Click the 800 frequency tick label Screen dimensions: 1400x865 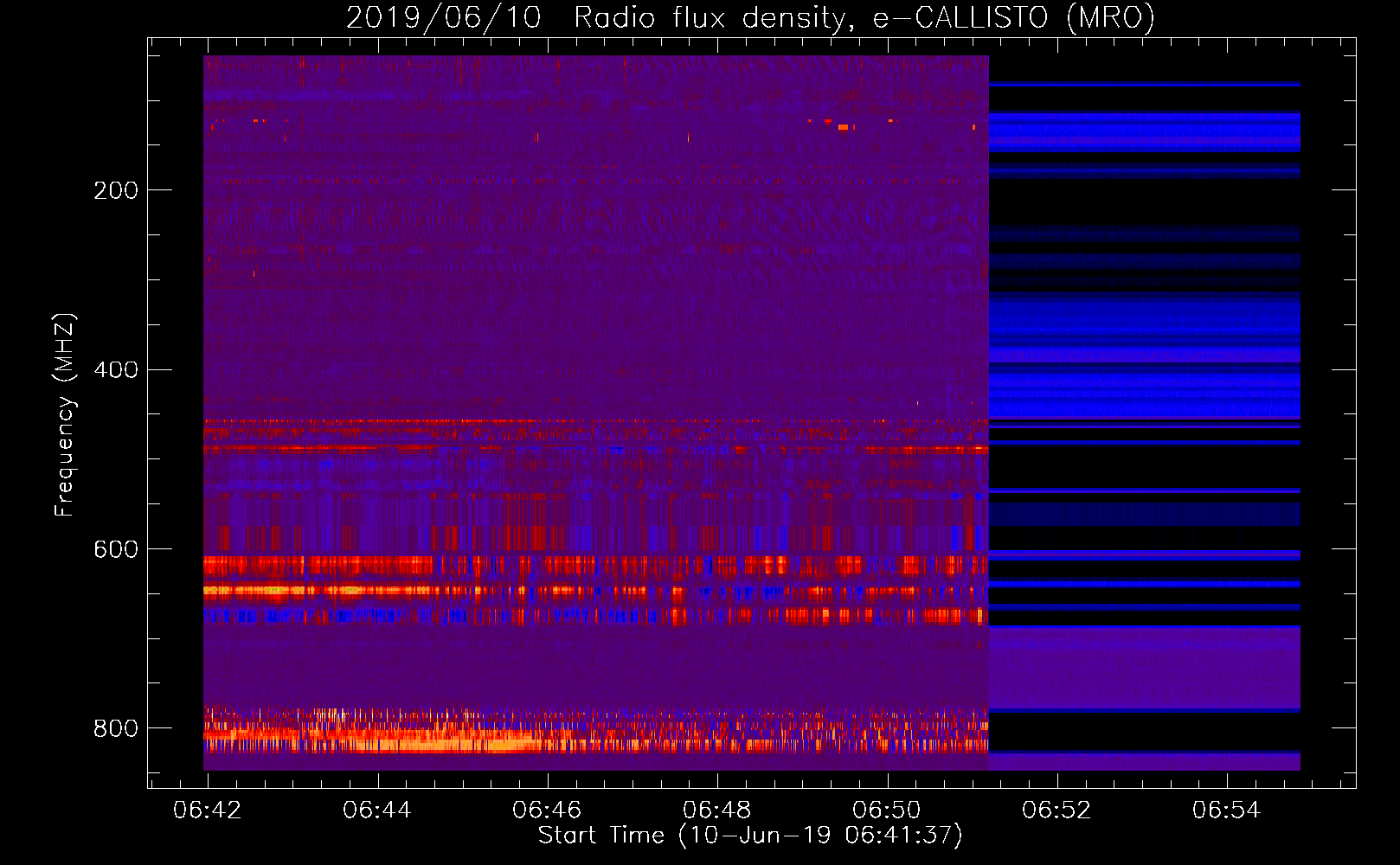[x=116, y=729]
